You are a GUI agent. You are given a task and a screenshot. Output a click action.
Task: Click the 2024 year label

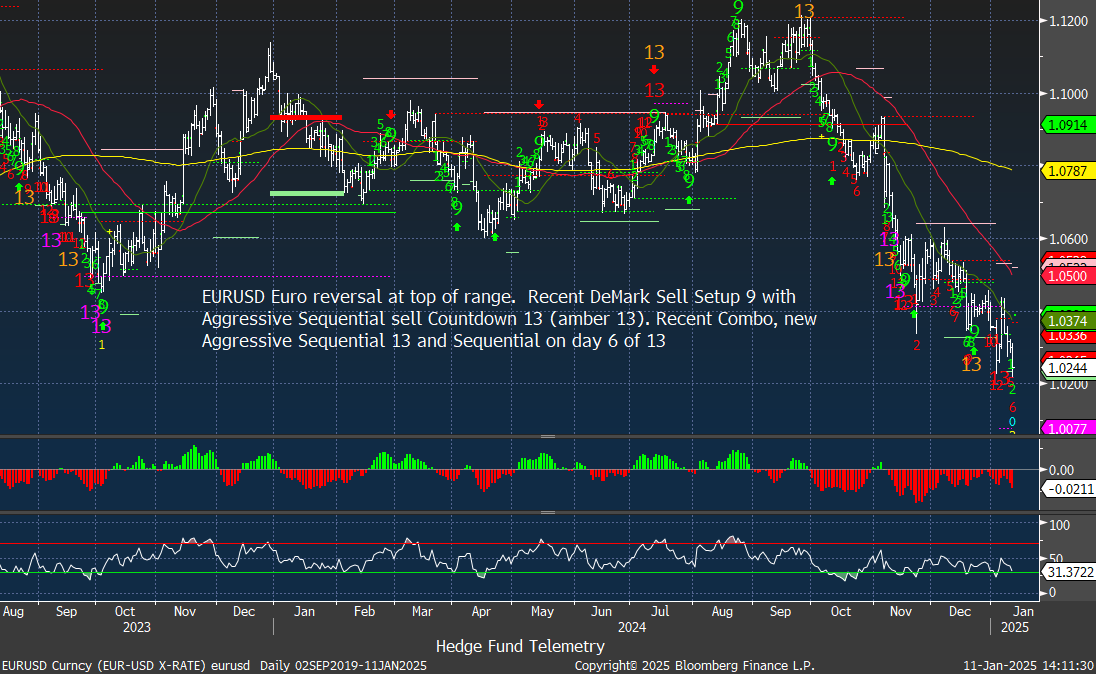pos(632,627)
